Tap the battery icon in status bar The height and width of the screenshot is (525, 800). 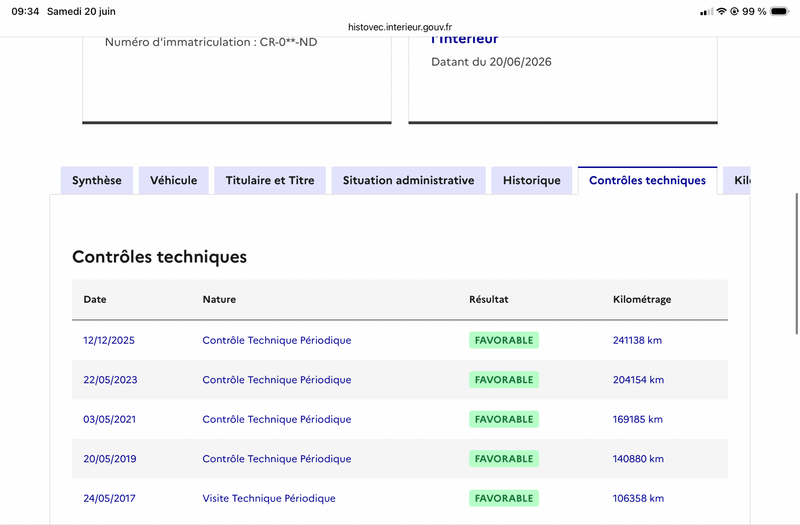(x=780, y=11)
